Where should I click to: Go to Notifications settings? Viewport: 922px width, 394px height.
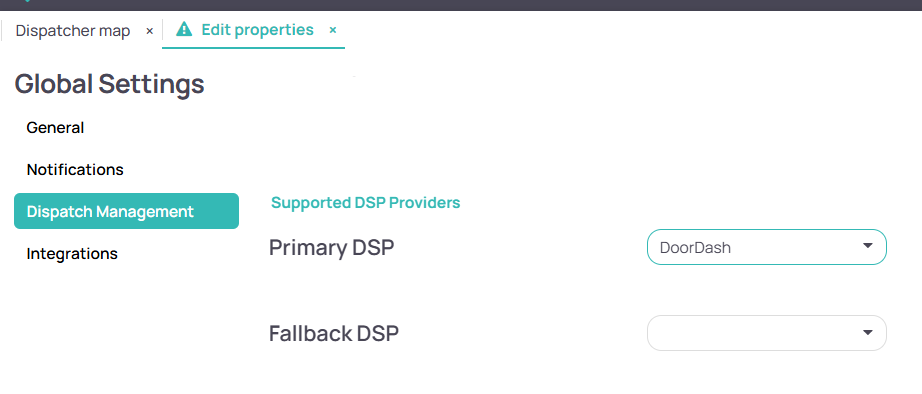pyautogui.click(x=75, y=169)
